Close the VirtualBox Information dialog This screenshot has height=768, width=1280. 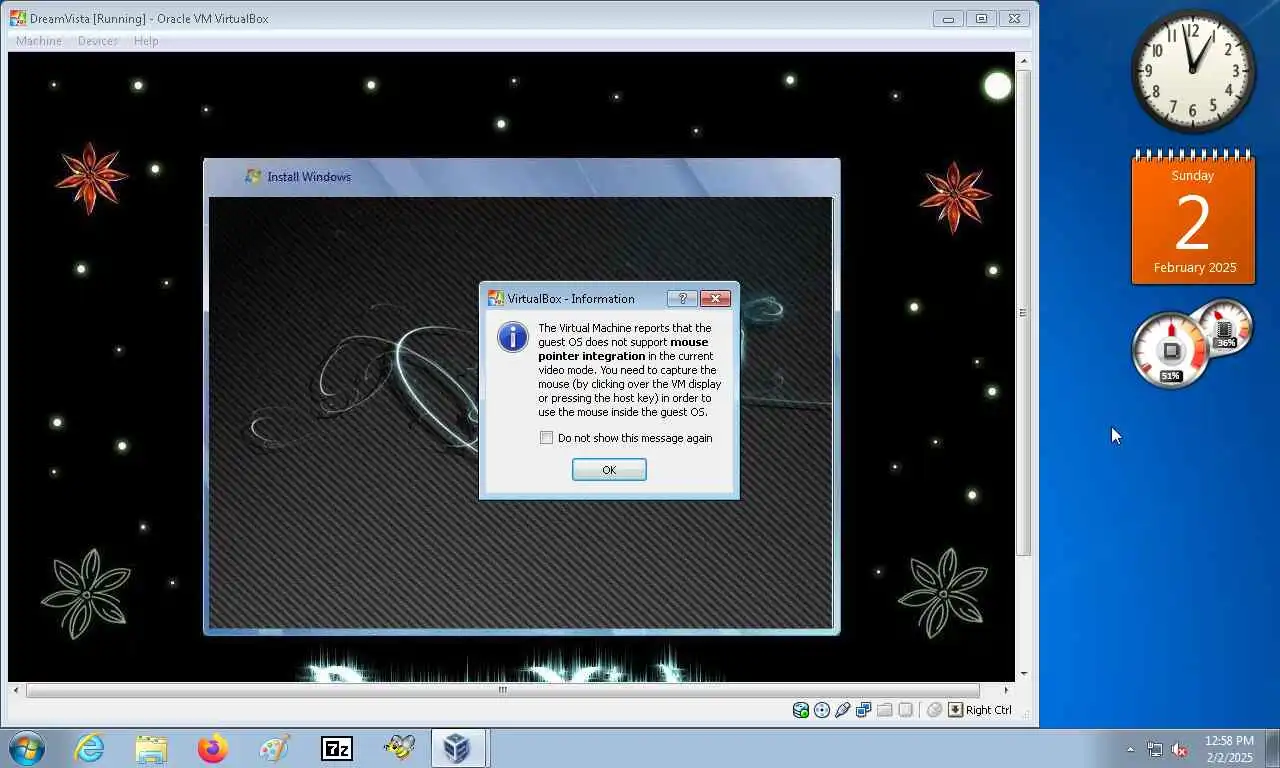[715, 298]
